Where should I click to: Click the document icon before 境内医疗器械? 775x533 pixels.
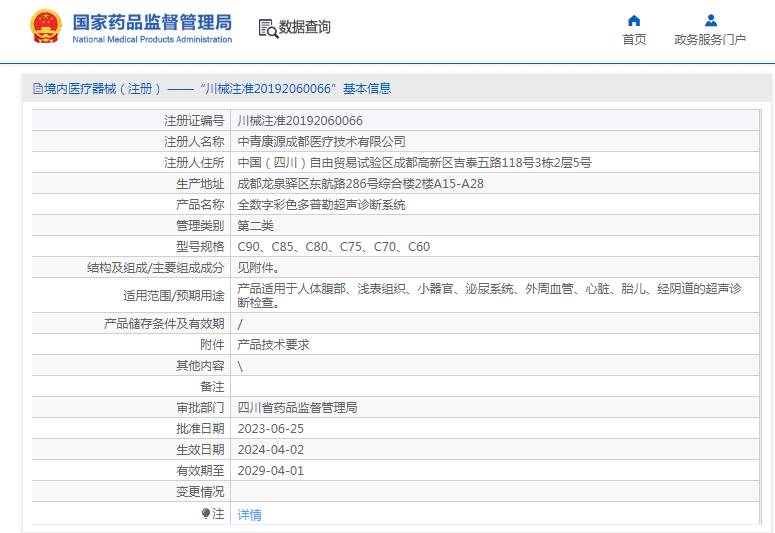(38, 89)
